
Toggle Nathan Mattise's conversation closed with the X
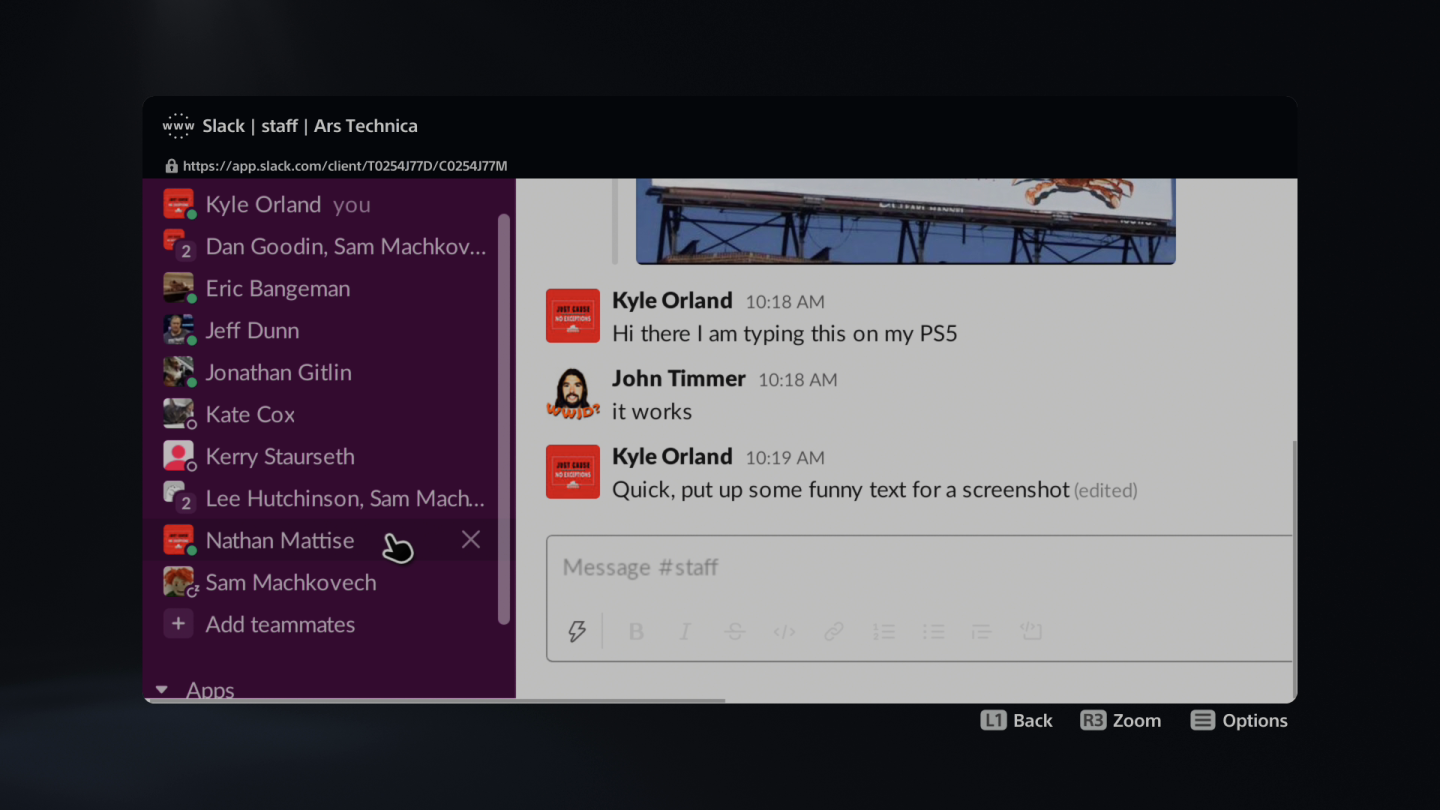[471, 539]
